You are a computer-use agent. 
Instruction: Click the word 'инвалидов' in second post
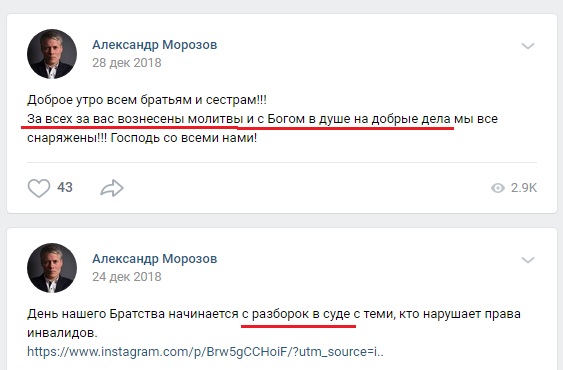tap(61, 333)
